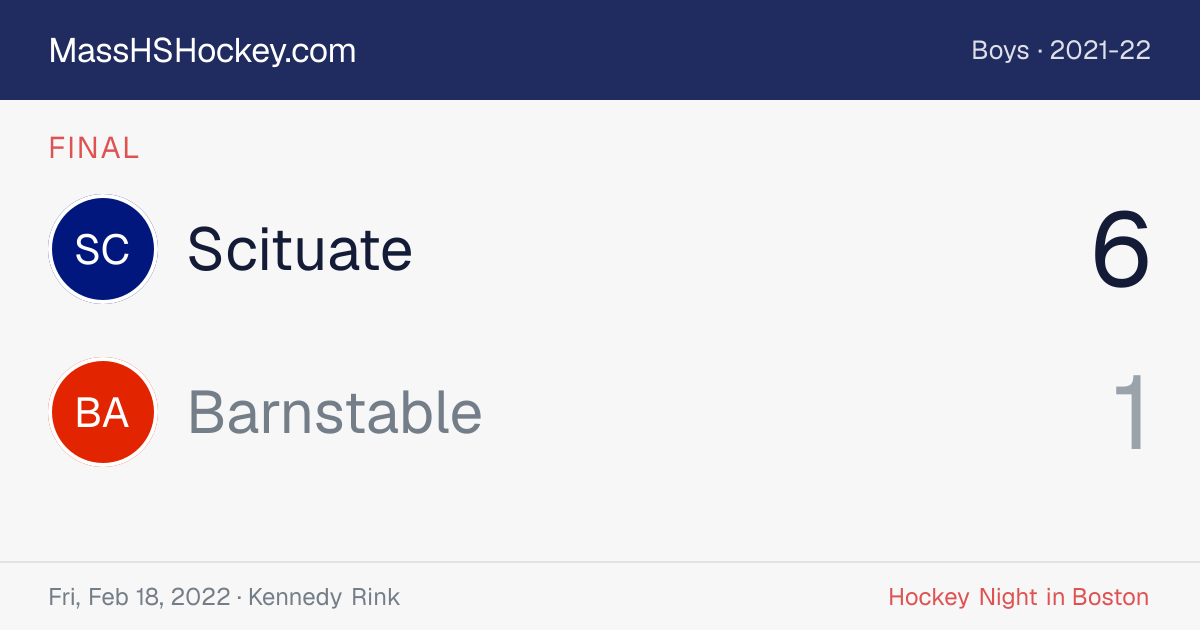Open the MassHSHockey.com site title

202,50
